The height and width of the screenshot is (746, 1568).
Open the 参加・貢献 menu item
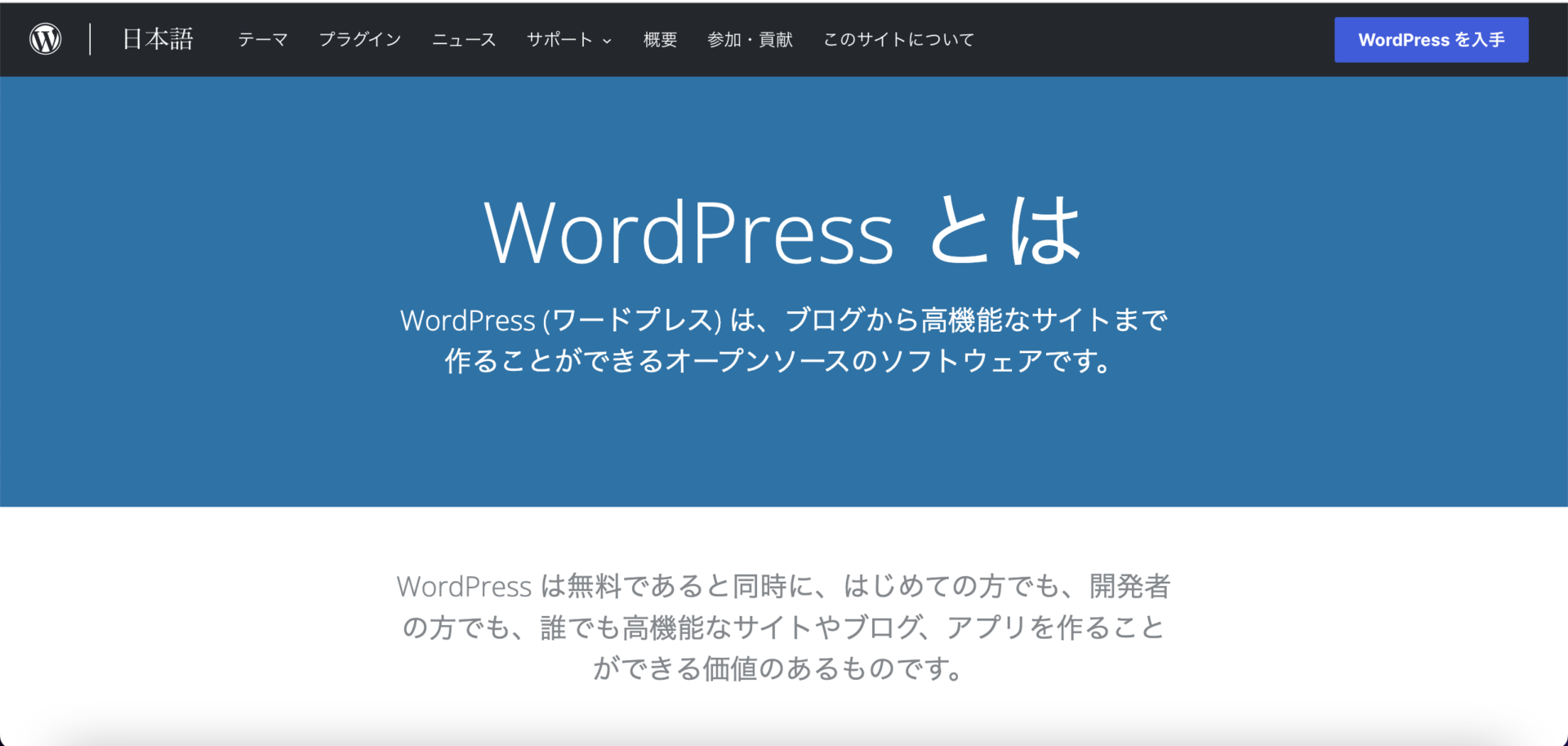tap(750, 39)
